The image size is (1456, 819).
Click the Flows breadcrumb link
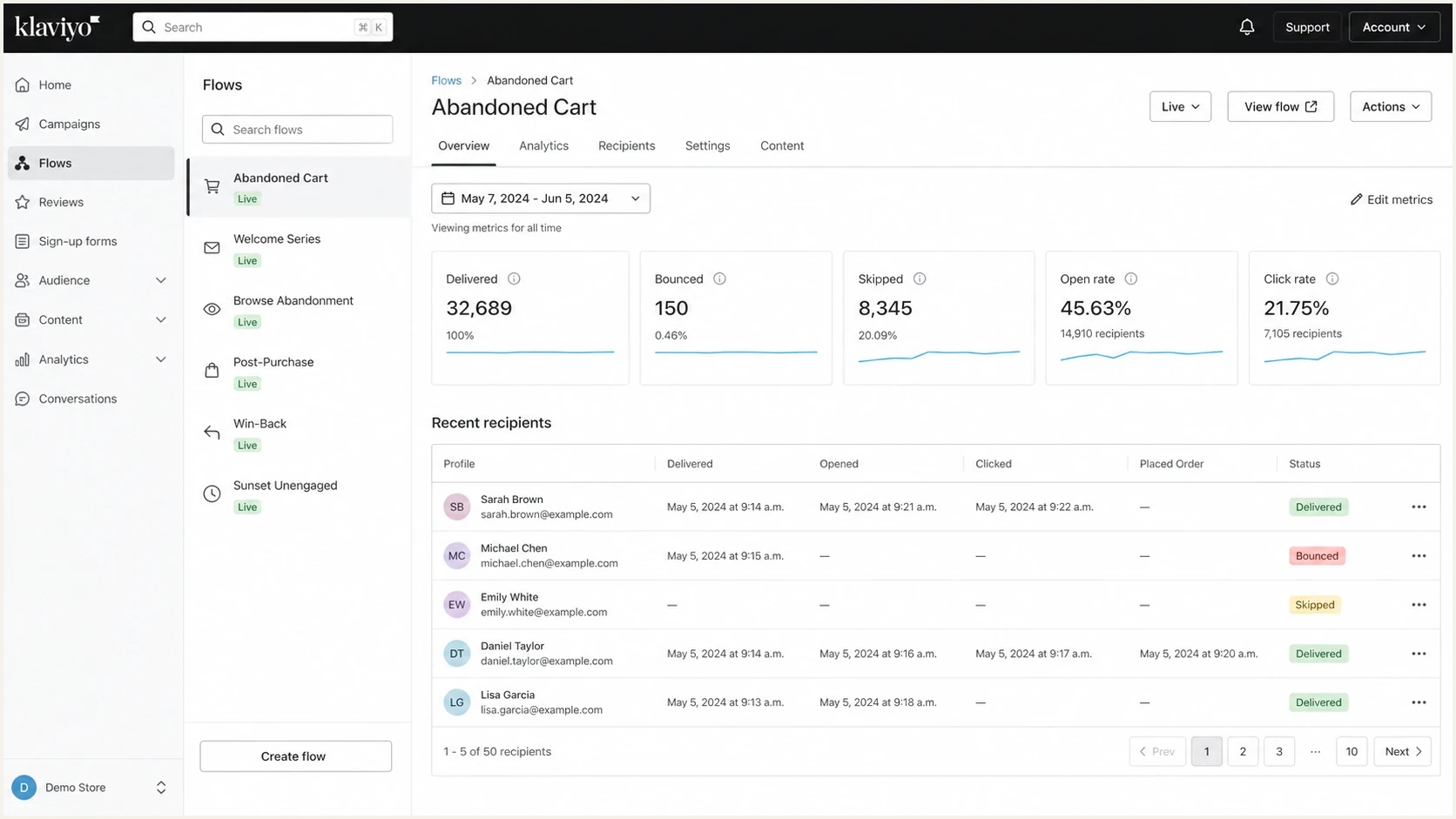(x=446, y=80)
